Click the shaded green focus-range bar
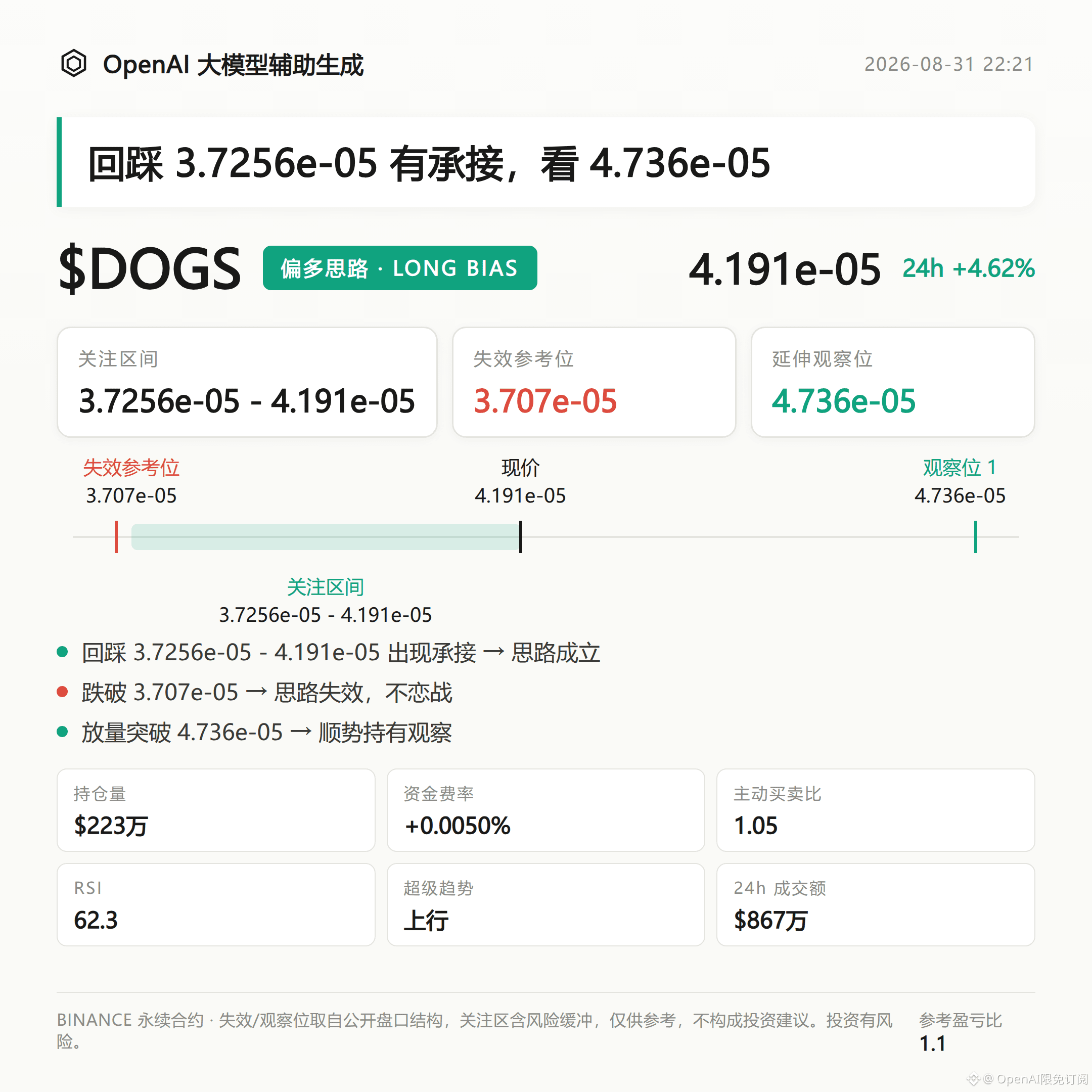 pos(325,536)
